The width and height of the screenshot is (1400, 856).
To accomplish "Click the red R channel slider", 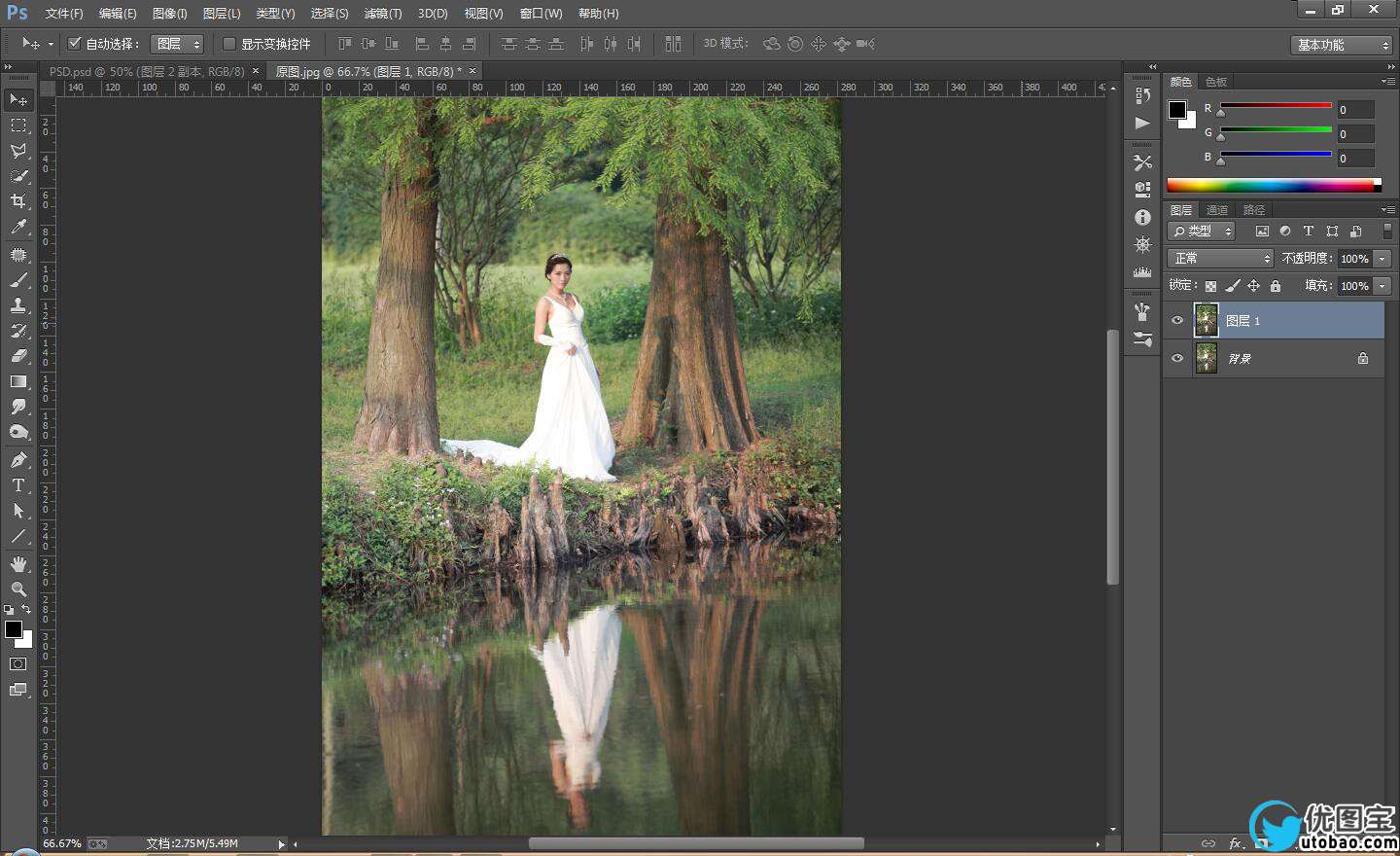I will pos(1276,105).
